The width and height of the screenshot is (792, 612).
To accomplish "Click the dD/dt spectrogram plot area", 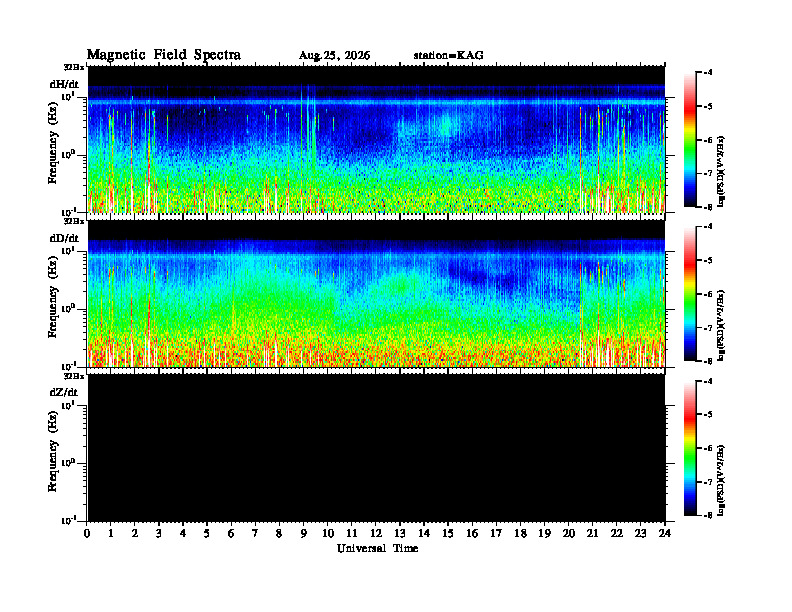I will [x=376, y=293].
